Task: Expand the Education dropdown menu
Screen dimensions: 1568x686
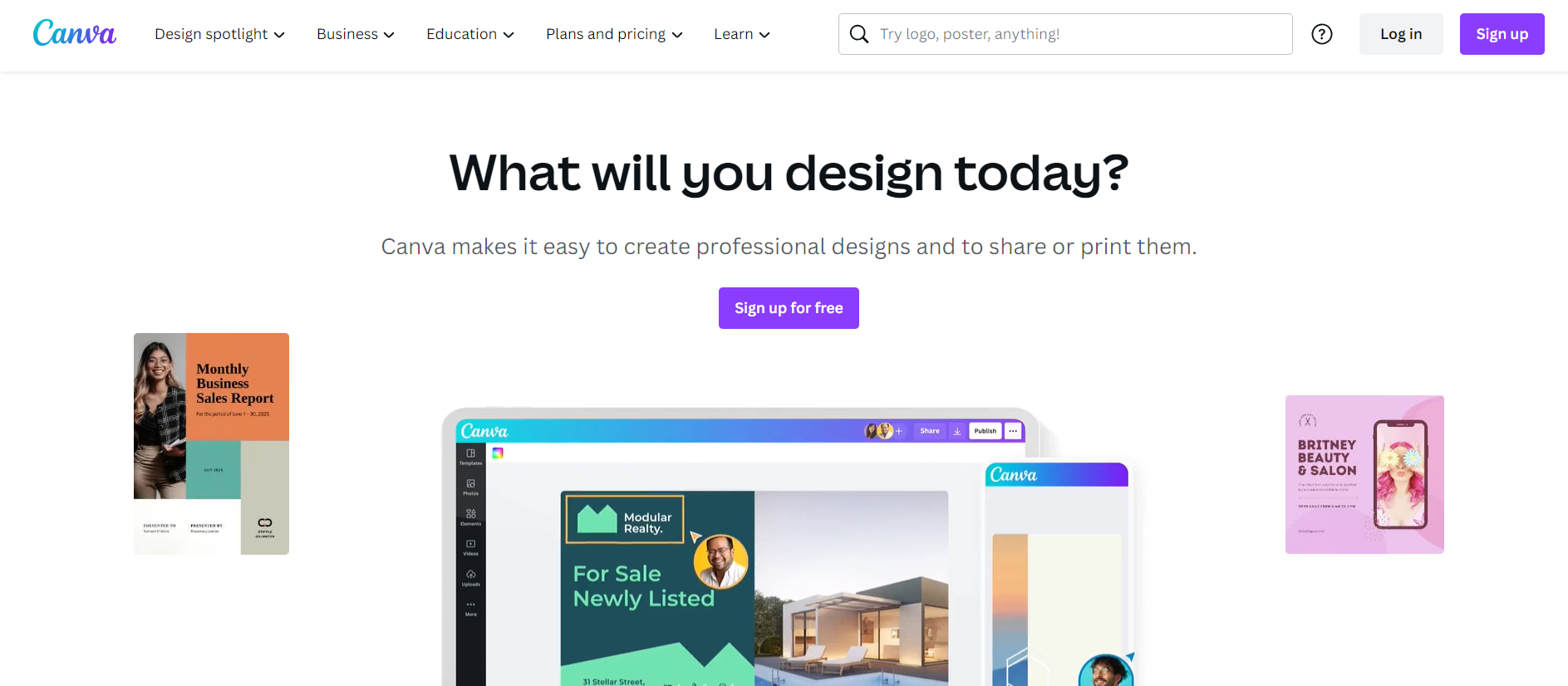Action: [470, 34]
